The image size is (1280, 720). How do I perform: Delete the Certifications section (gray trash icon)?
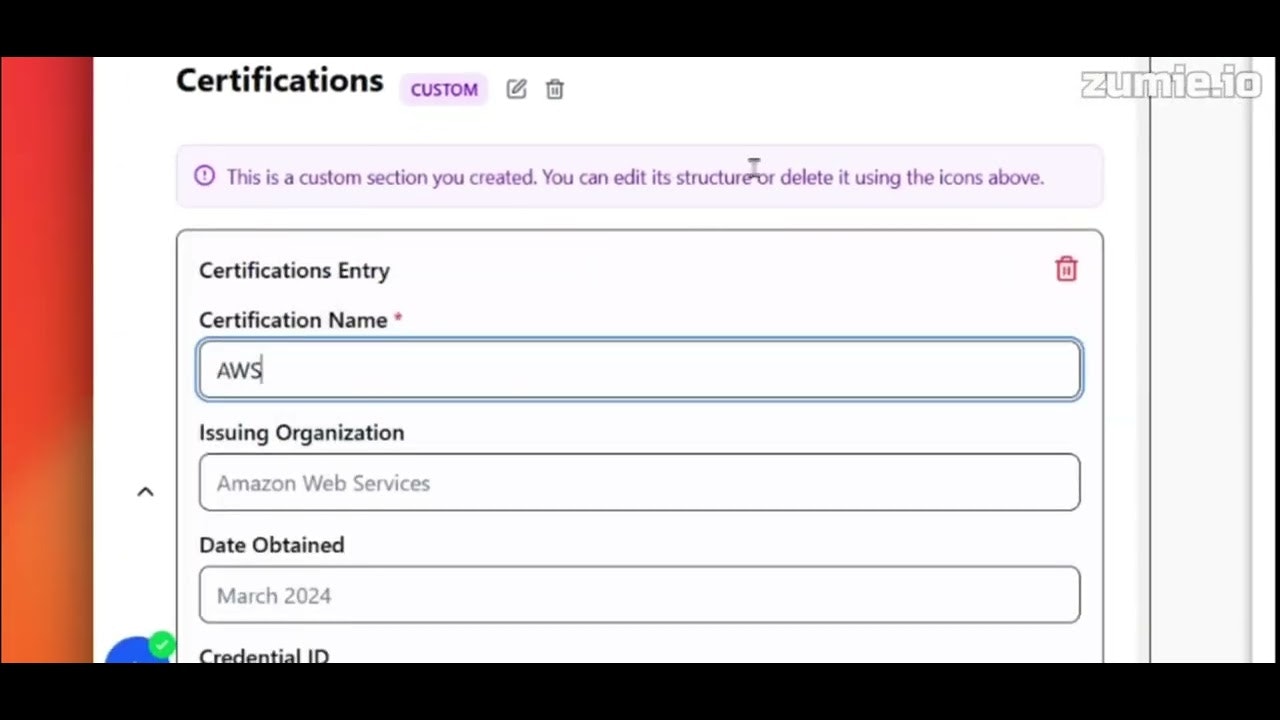555,89
